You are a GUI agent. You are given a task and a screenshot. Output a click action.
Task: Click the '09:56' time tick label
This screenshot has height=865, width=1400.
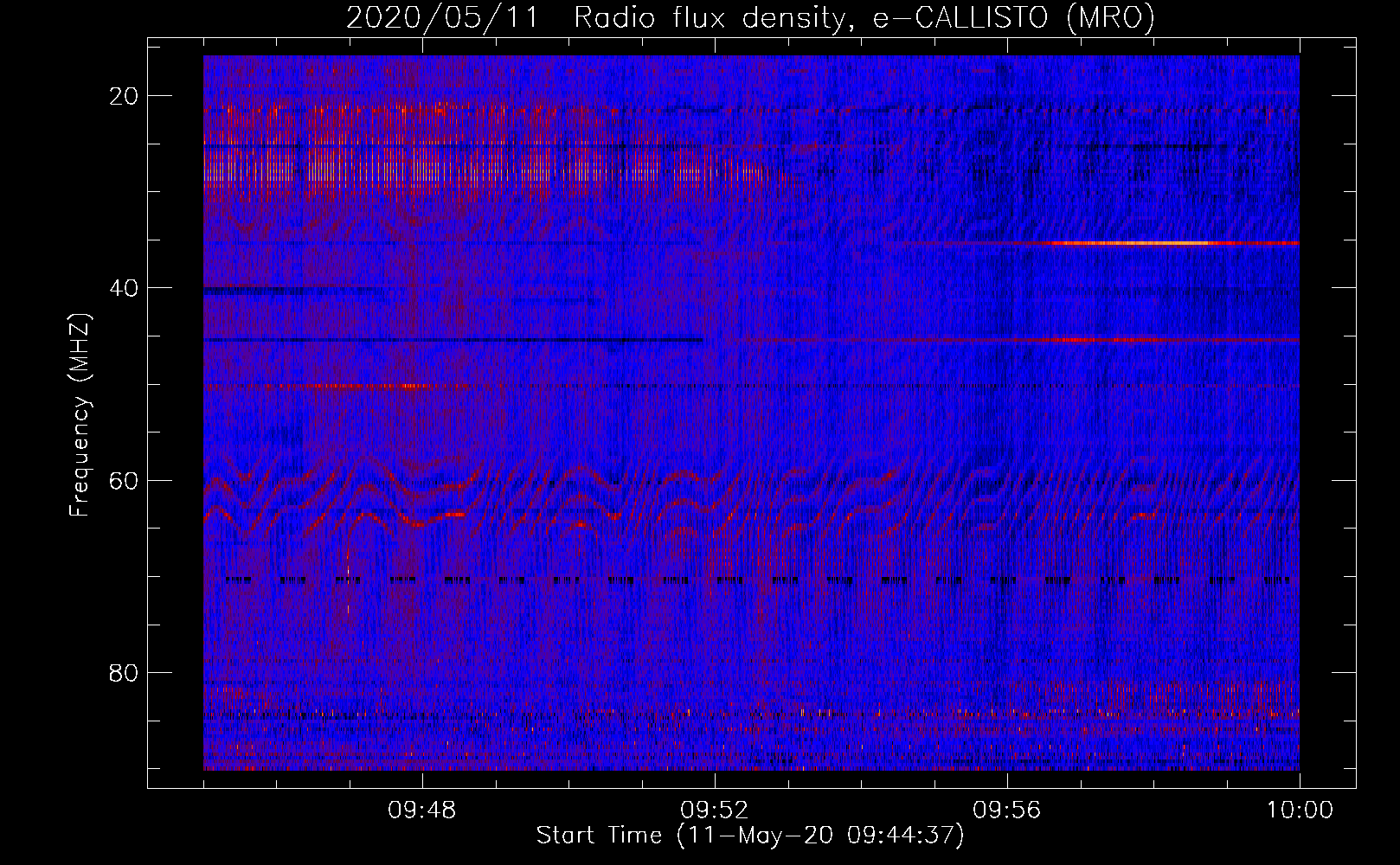(1007, 811)
